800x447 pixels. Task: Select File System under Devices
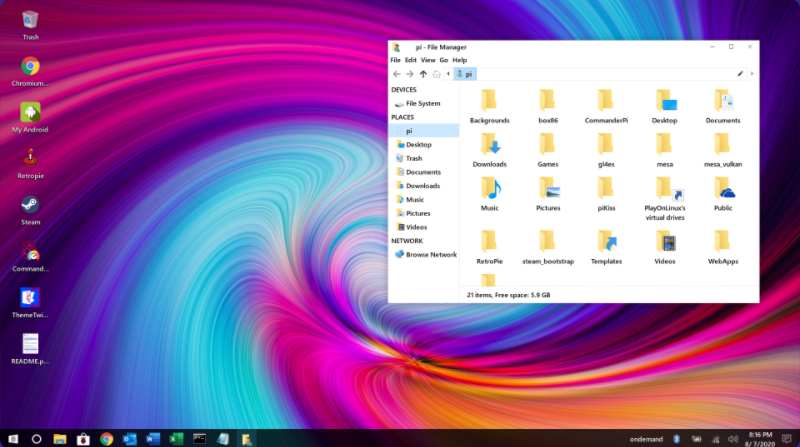coord(422,104)
